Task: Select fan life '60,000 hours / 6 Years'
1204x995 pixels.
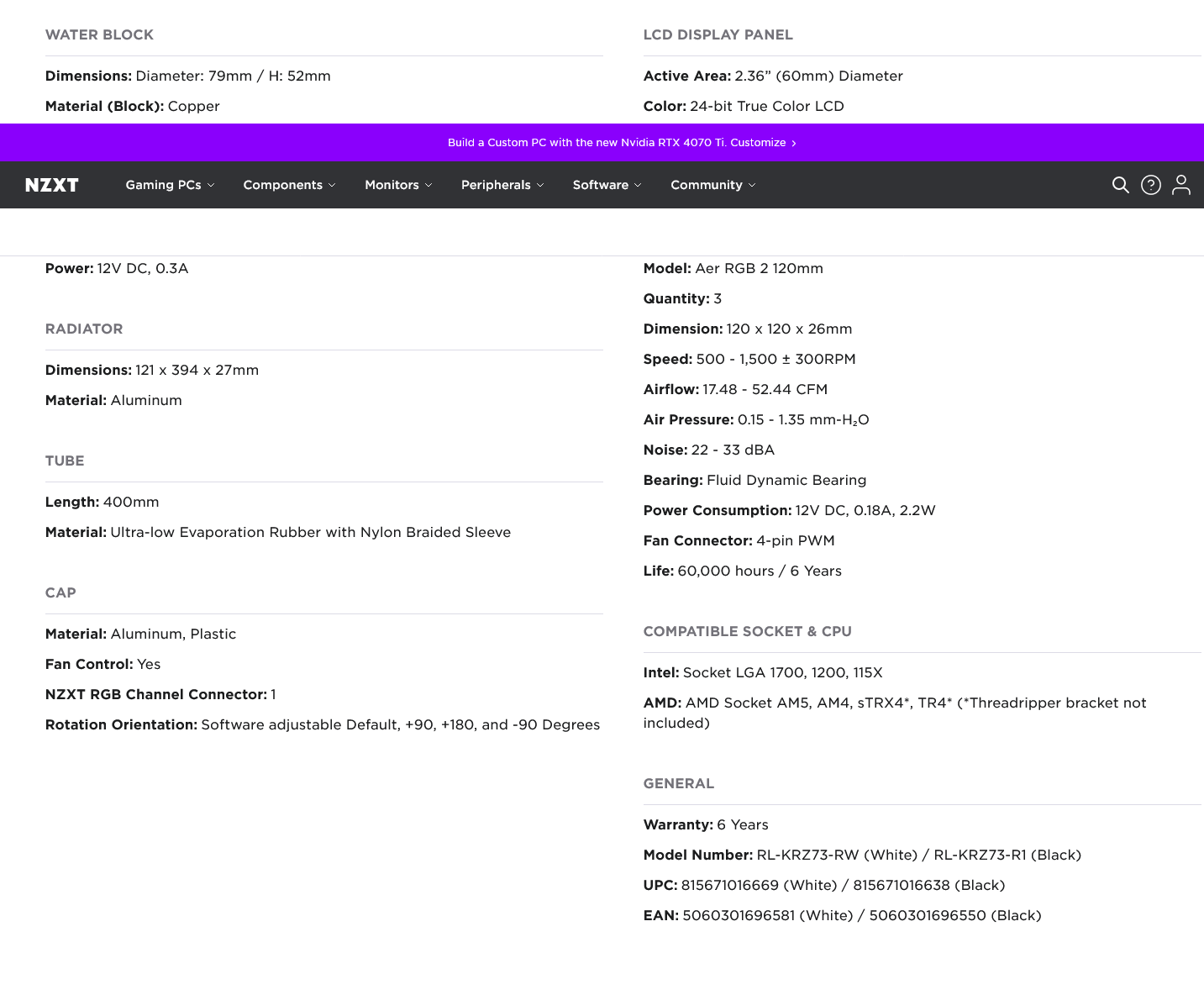Action: (760, 571)
